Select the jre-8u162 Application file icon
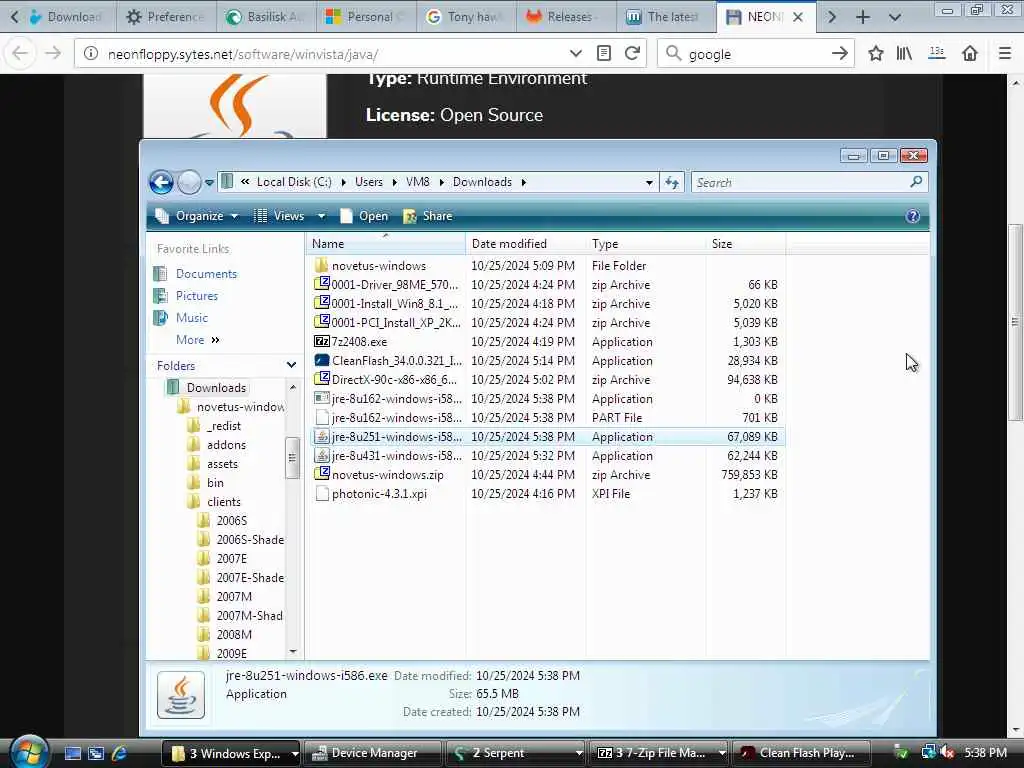 coord(321,398)
